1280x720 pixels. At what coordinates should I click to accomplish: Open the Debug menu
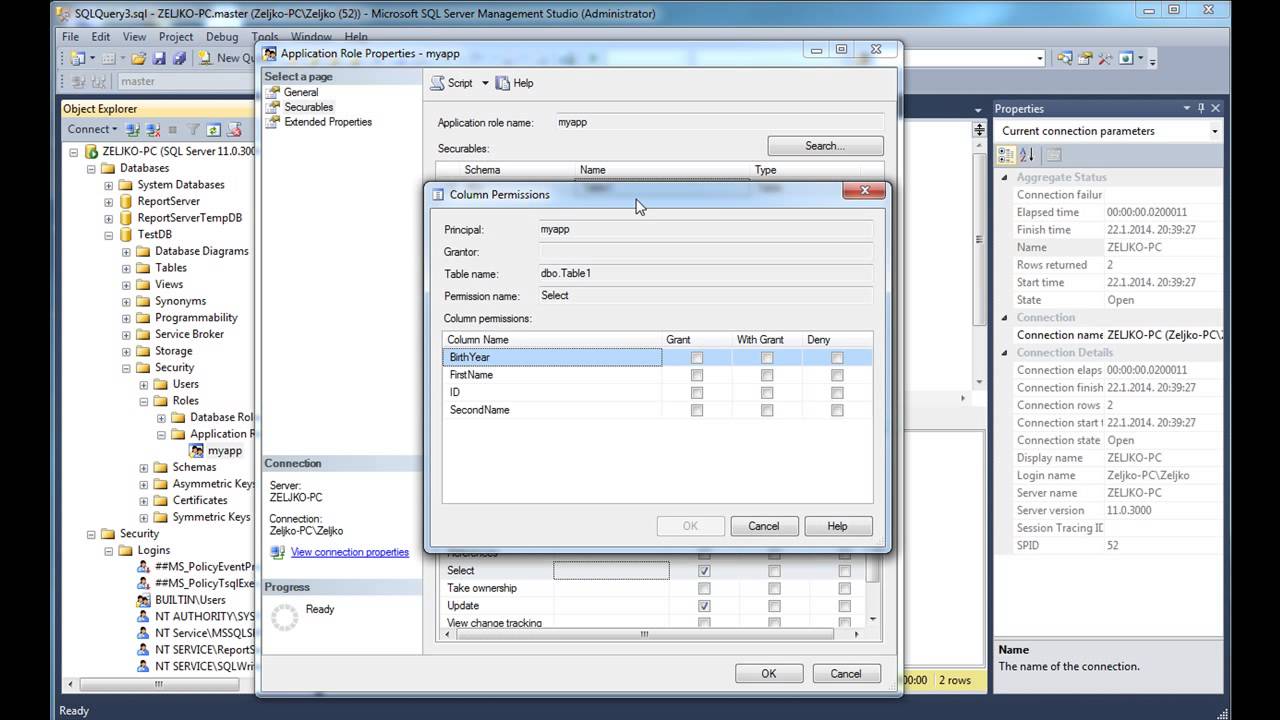222,37
